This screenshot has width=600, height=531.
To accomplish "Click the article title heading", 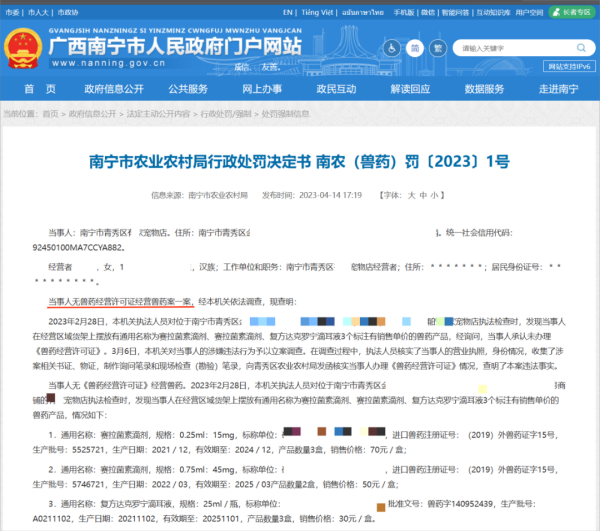I will pos(299,161).
